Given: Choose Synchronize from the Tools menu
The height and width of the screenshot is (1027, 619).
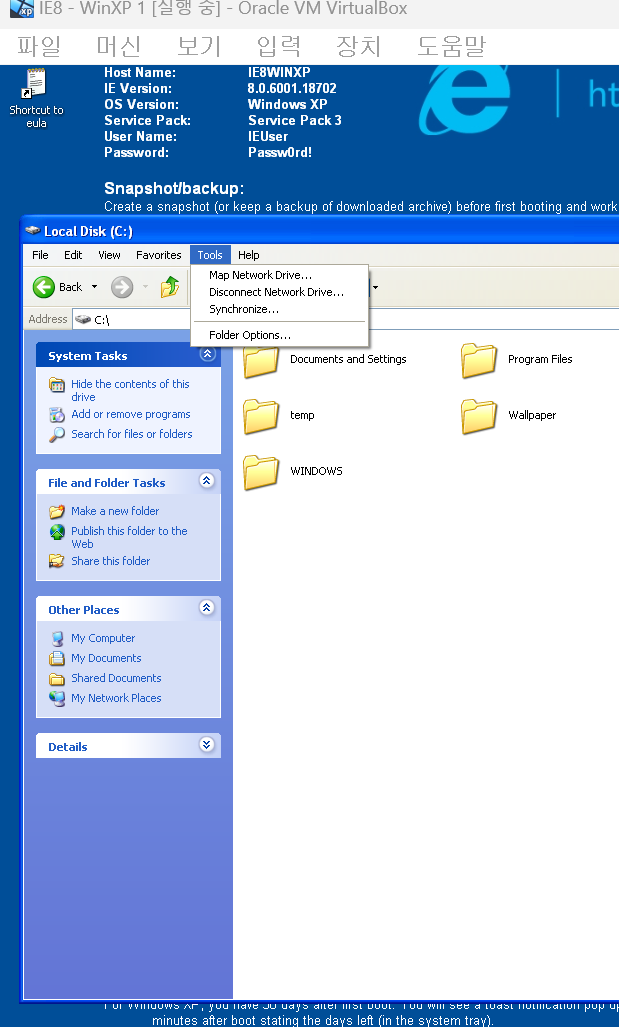Looking at the screenshot, I should (280, 309).
